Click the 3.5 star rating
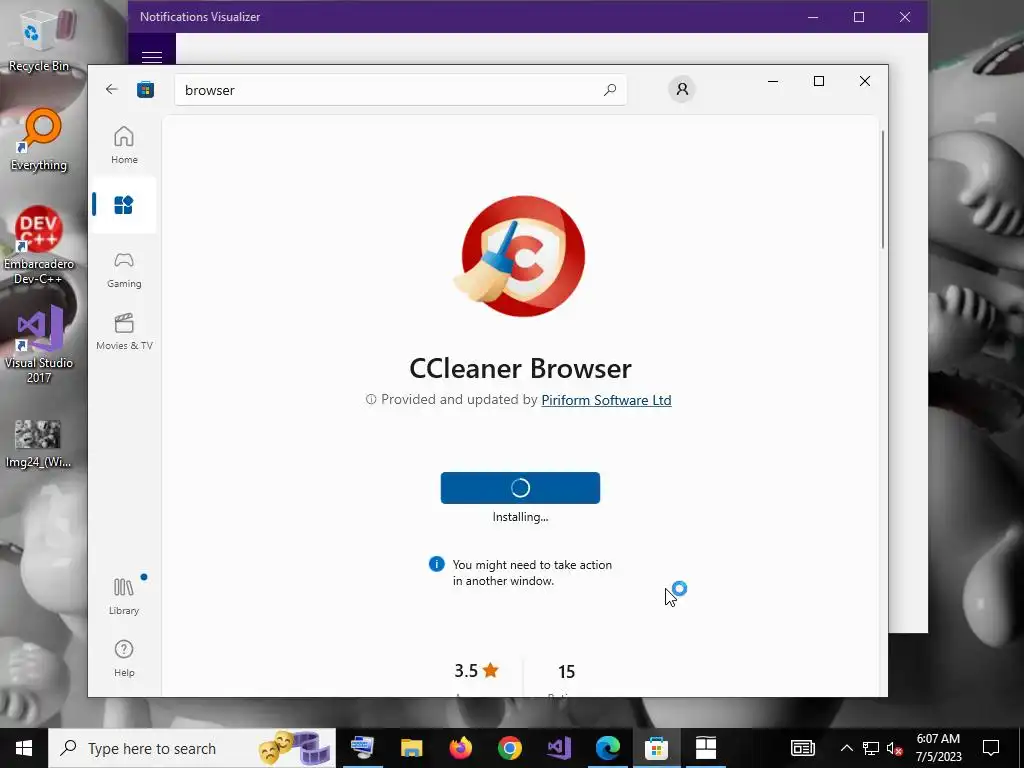Screen dimensions: 1024x768 coord(476,671)
